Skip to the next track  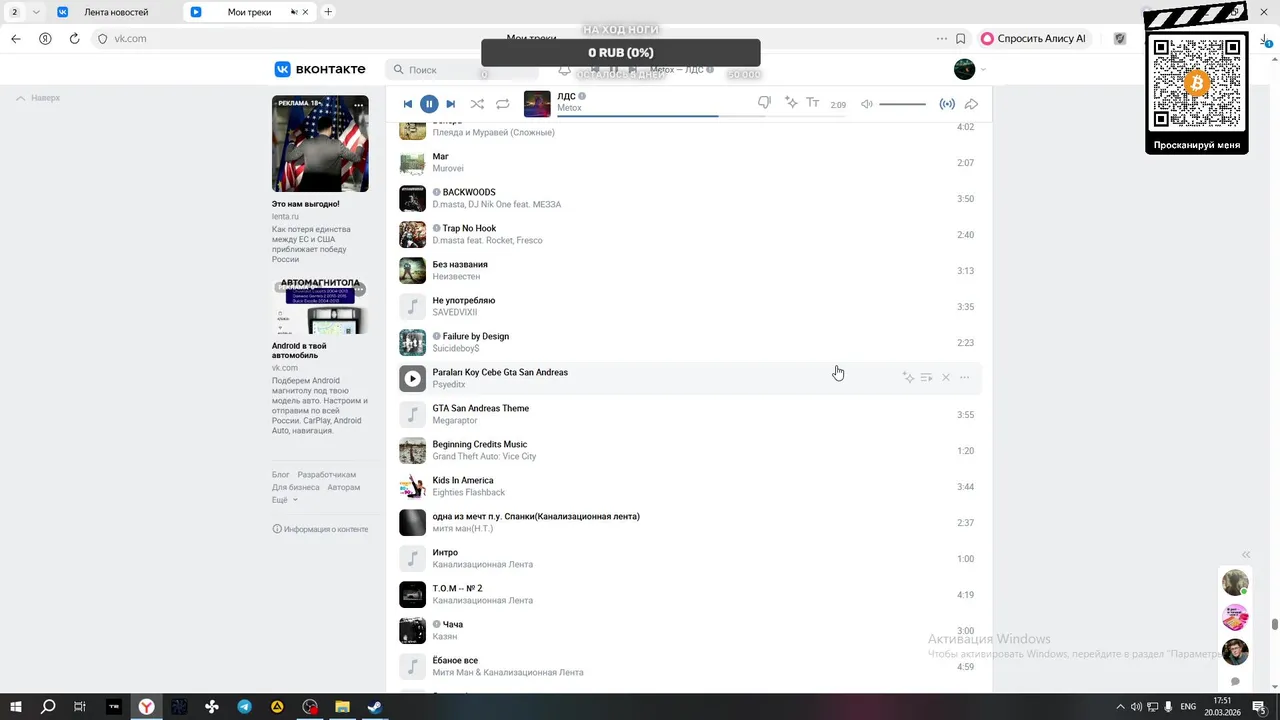pyautogui.click(x=451, y=104)
